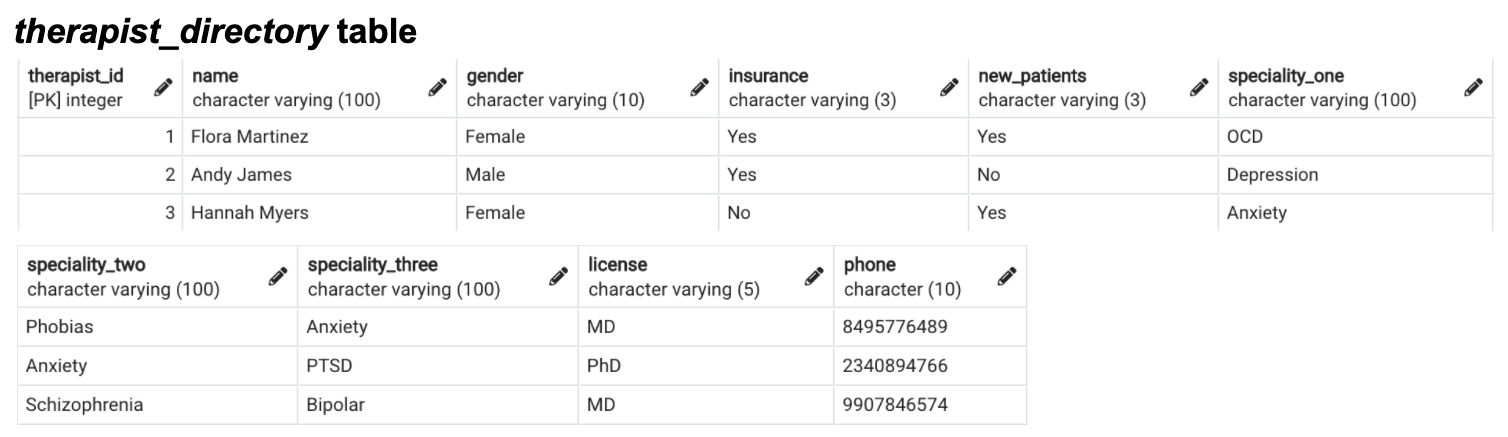This screenshot has height=437, width=1508.
Task: Click the edit pencil icon for therapist_id column
Action: pyautogui.click(x=162, y=89)
